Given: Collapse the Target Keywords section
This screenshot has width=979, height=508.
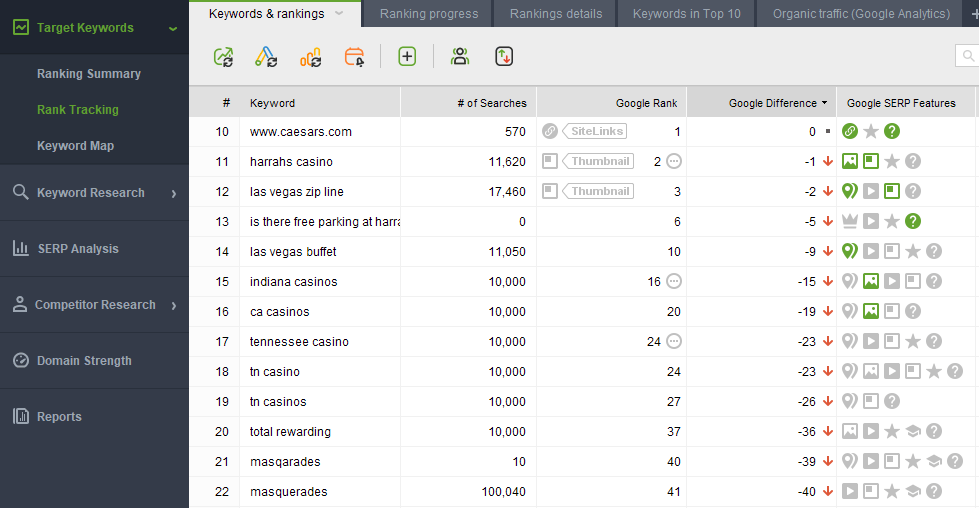Looking at the screenshot, I should tap(173, 28).
